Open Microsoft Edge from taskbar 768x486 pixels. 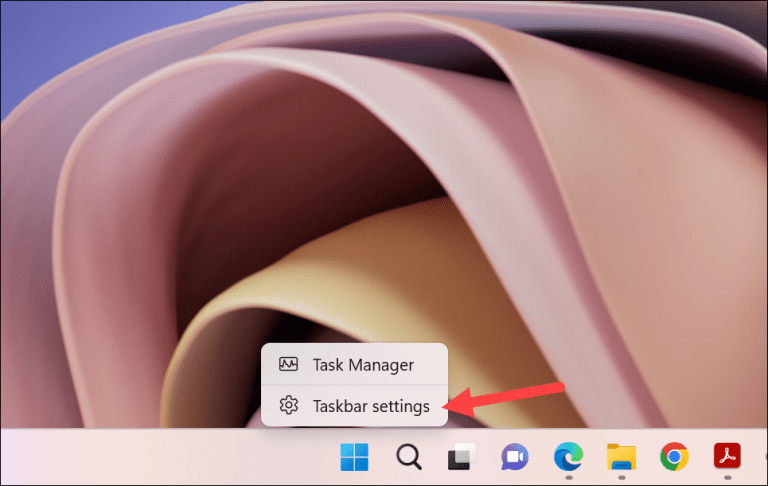click(568, 457)
